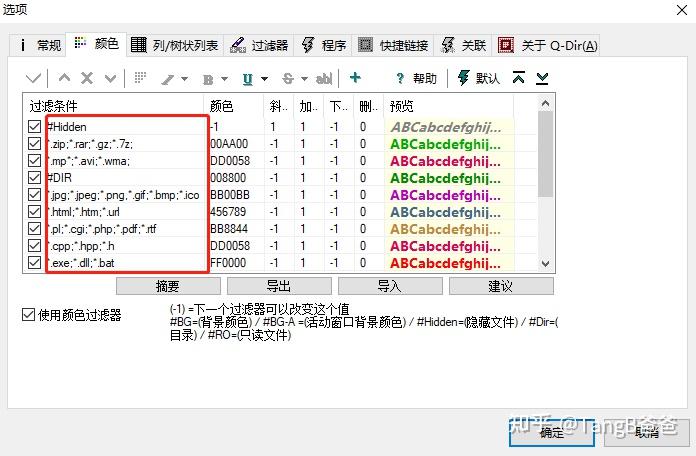
Task: Select the 颜色 tab
Action: pos(96,44)
